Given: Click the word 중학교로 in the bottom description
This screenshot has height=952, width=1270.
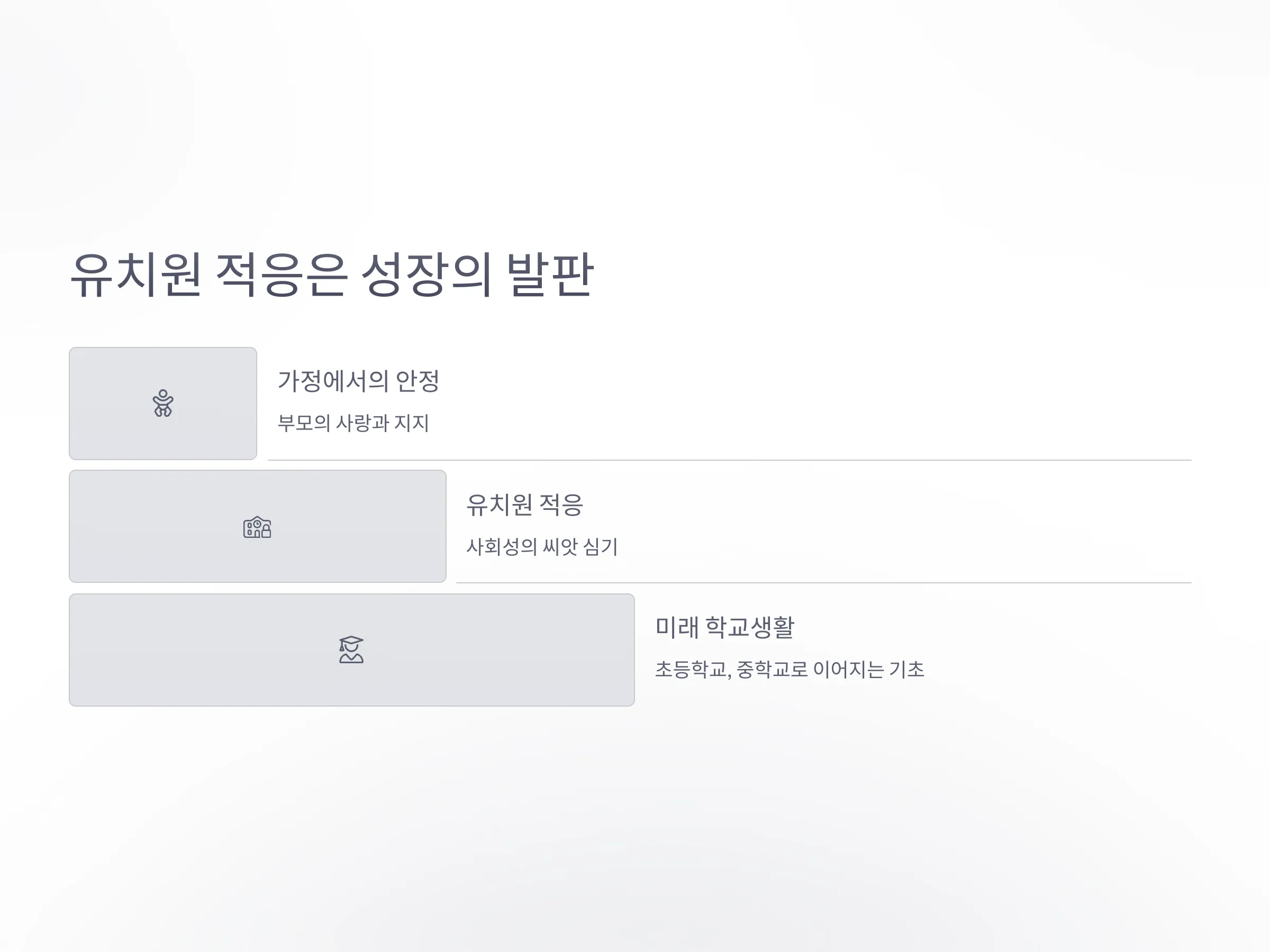Looking at the screenshot, I should tap(772, 670).
